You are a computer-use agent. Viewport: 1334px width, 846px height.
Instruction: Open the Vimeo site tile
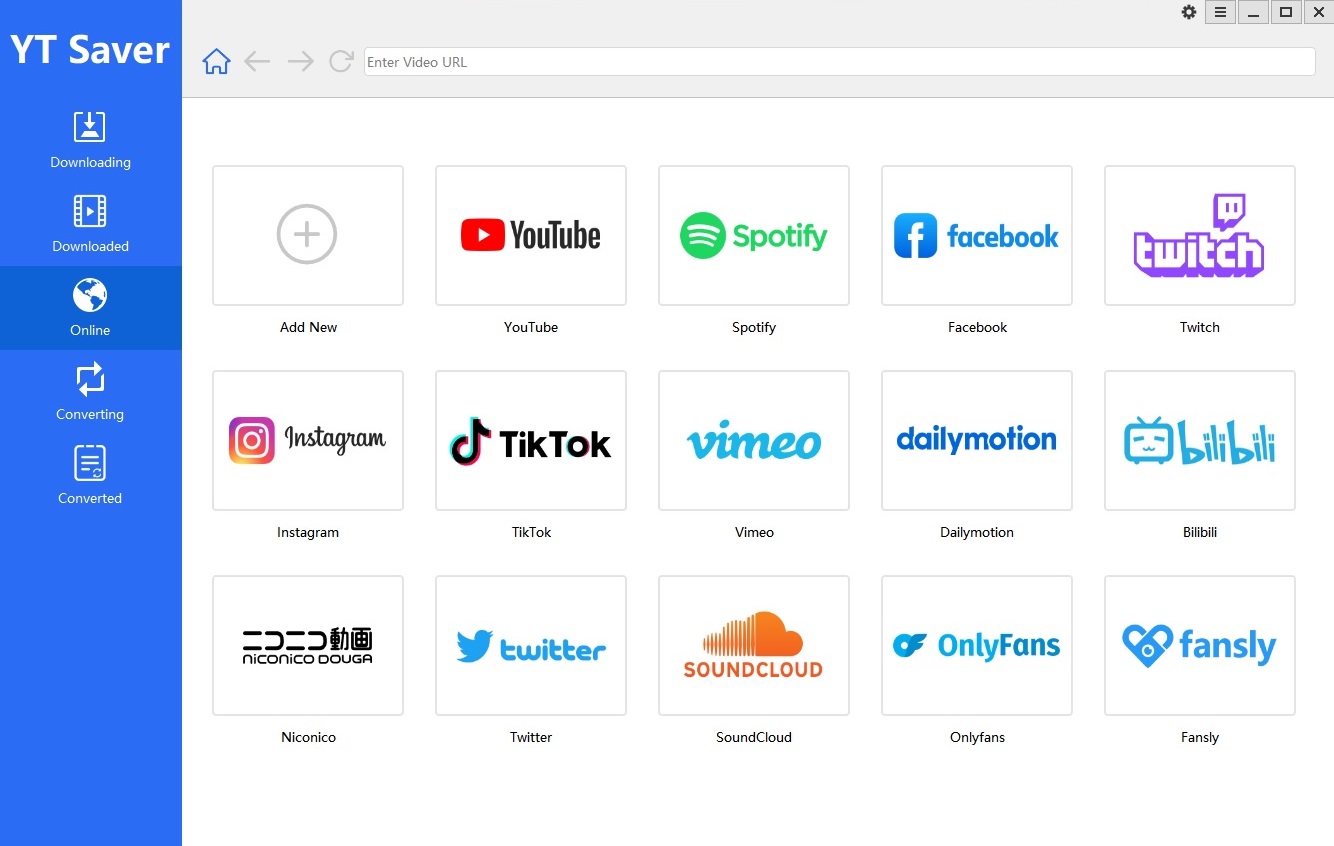(x=754, y=440)
